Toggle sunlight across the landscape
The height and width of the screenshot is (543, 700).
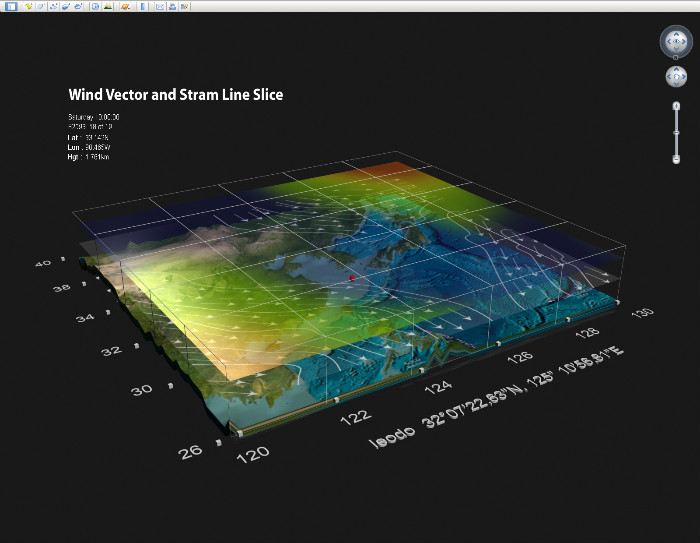click(108, 6)
